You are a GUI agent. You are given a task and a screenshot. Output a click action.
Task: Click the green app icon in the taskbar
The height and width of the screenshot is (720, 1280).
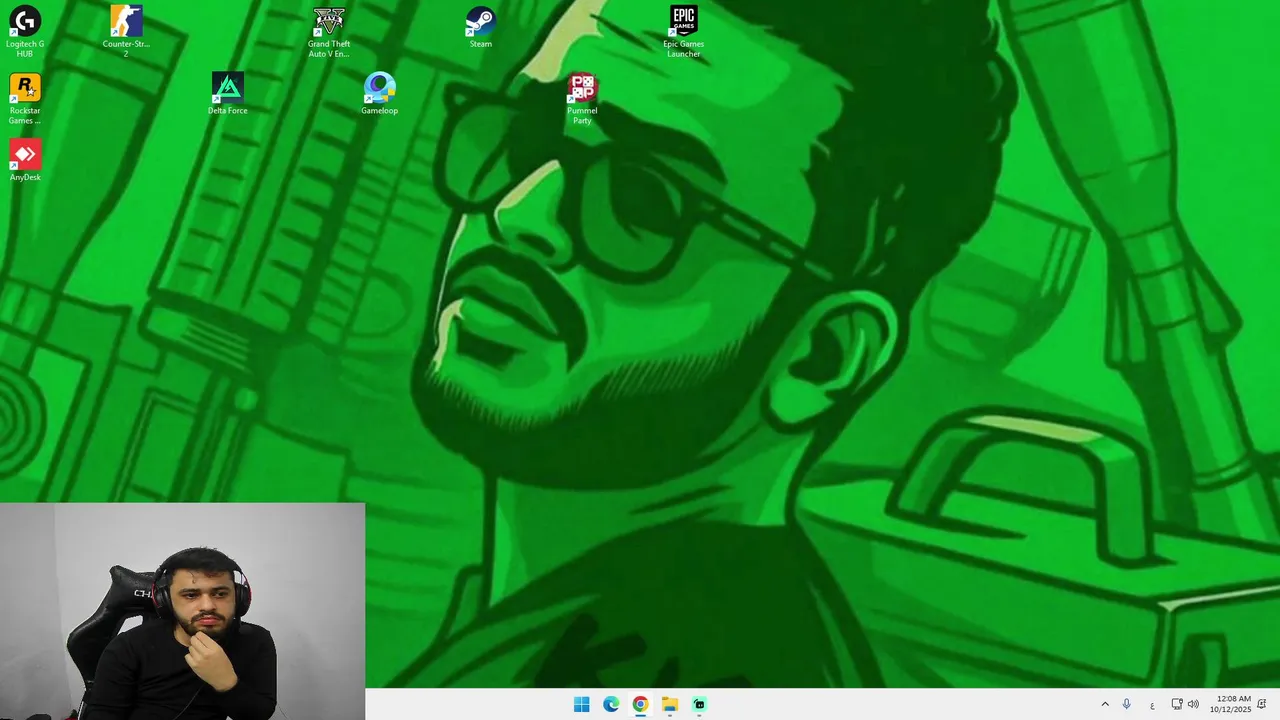(699, 704)
